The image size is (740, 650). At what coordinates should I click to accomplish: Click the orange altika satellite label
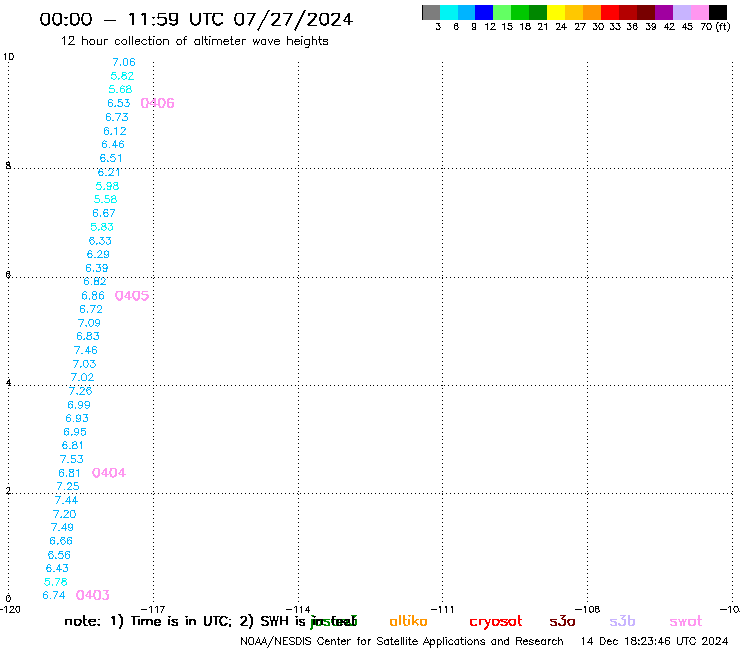click(408, 621)
